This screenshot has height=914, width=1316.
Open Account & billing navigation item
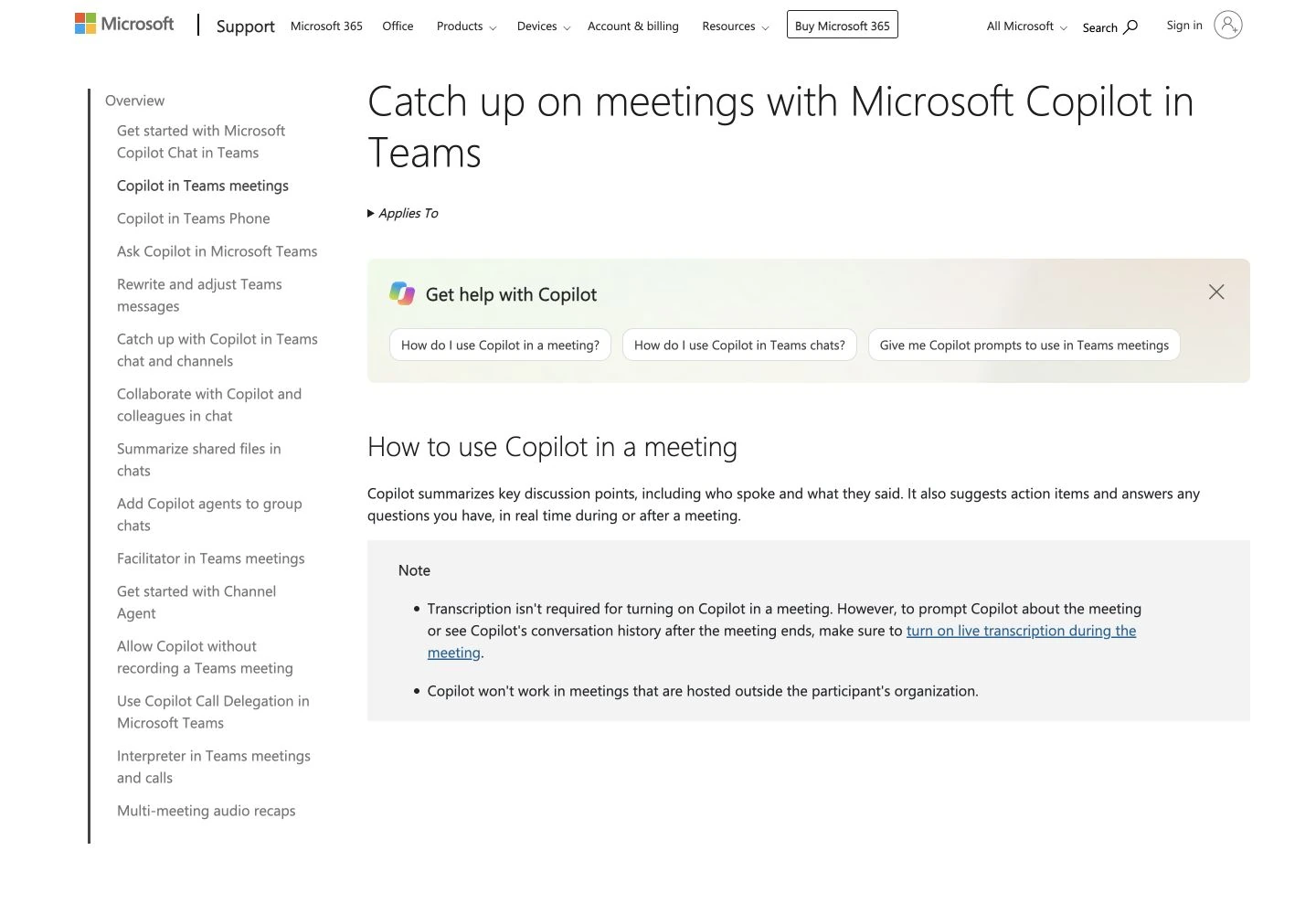click(x=633, y=26)
